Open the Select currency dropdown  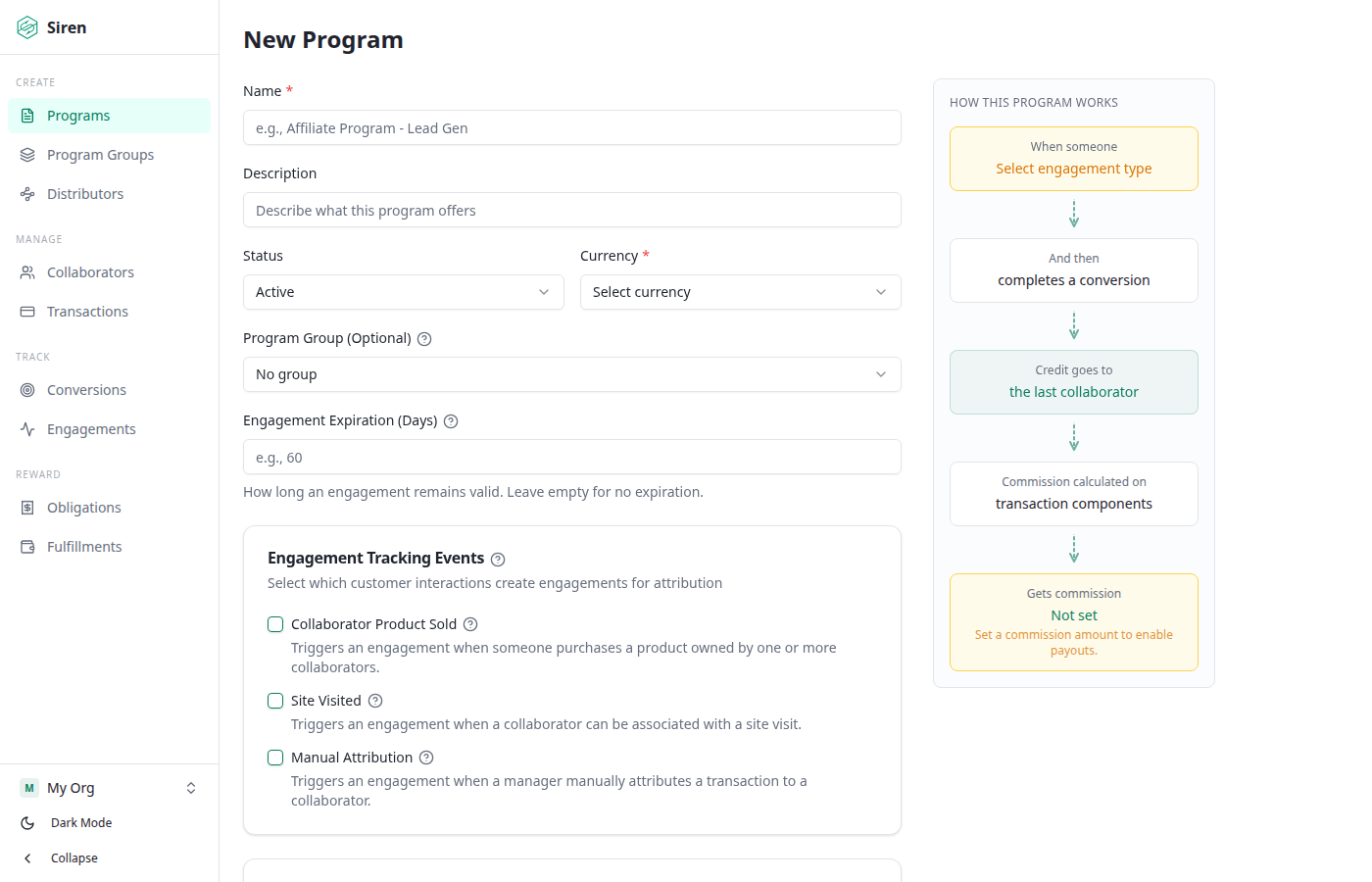click(740, 292)
